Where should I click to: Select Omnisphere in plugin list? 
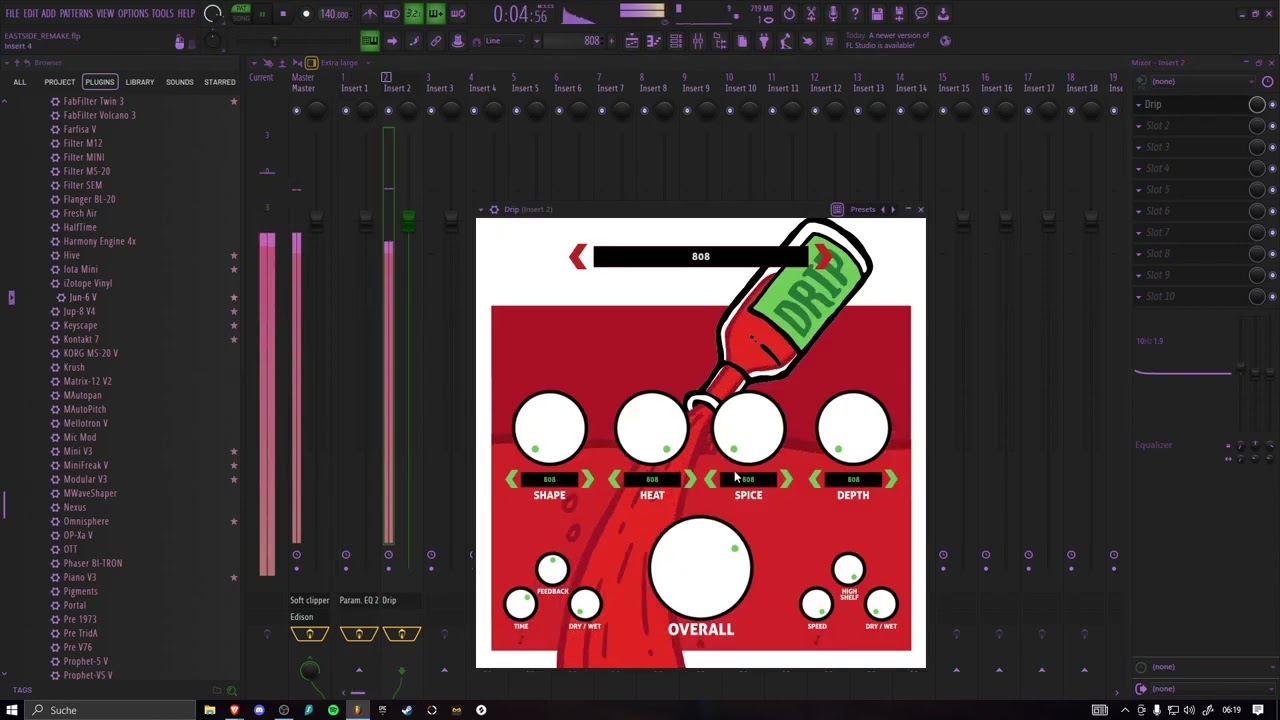pyautogui.click(x=86, y=521)
